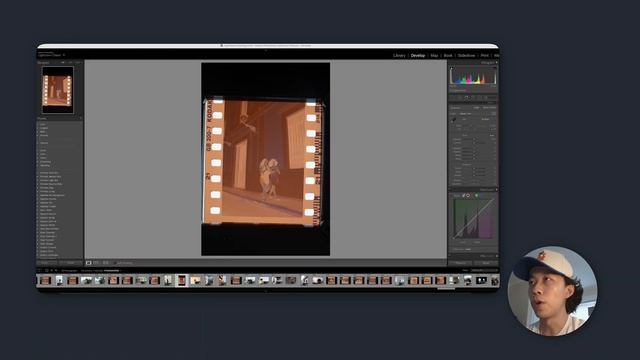Click the Navigator preview thumbnail
Screen dimensions: 640x360
pos(58,90)
